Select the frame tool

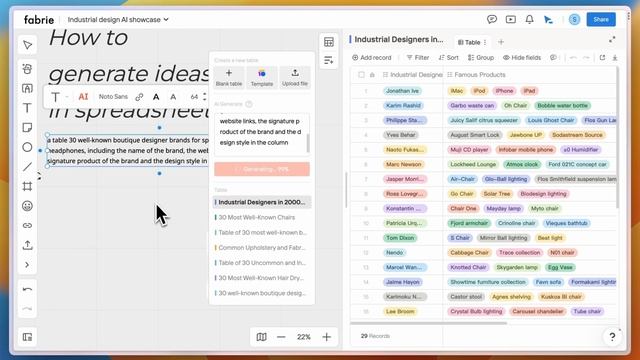[27, 187]
